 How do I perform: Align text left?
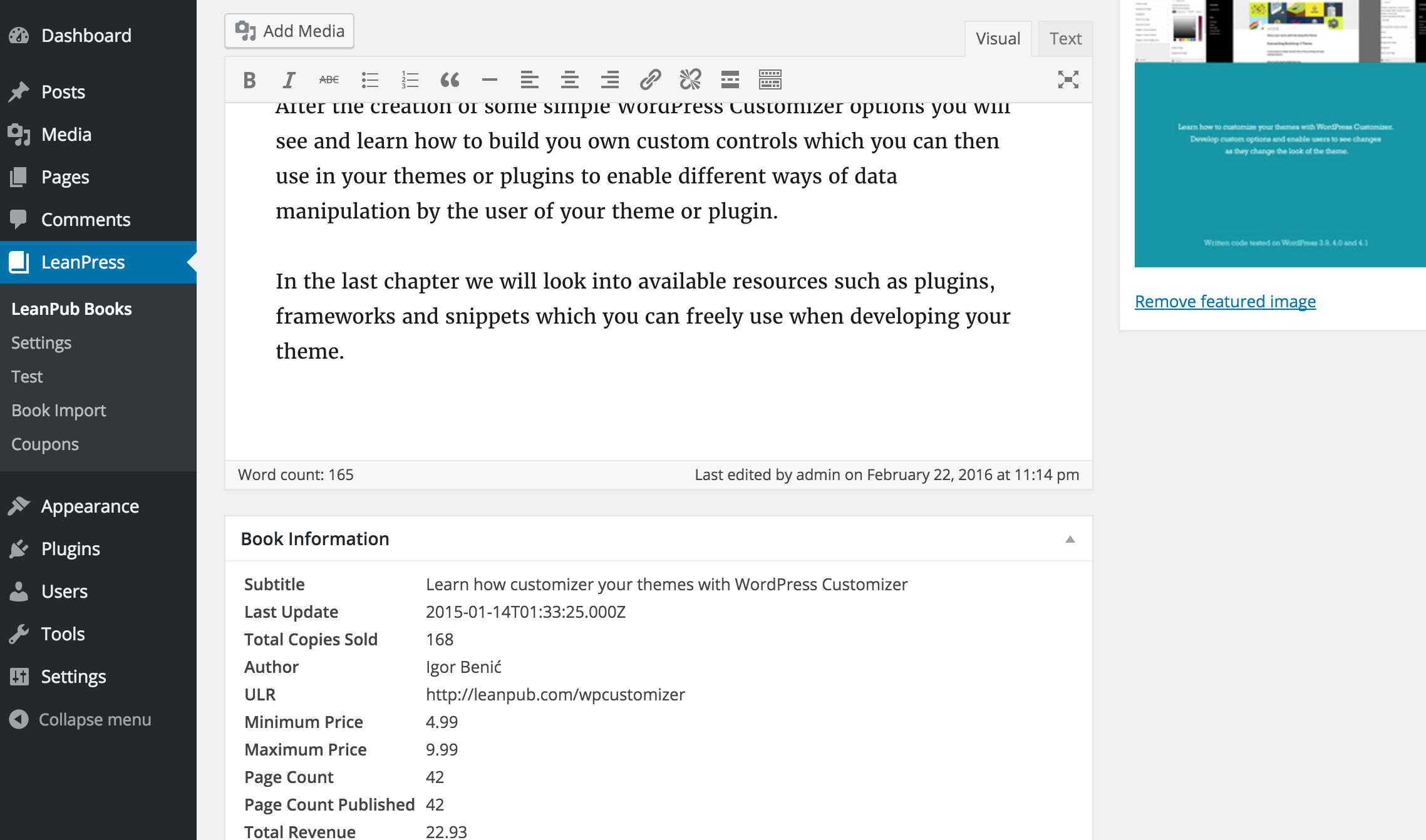[x=530, y=79]
